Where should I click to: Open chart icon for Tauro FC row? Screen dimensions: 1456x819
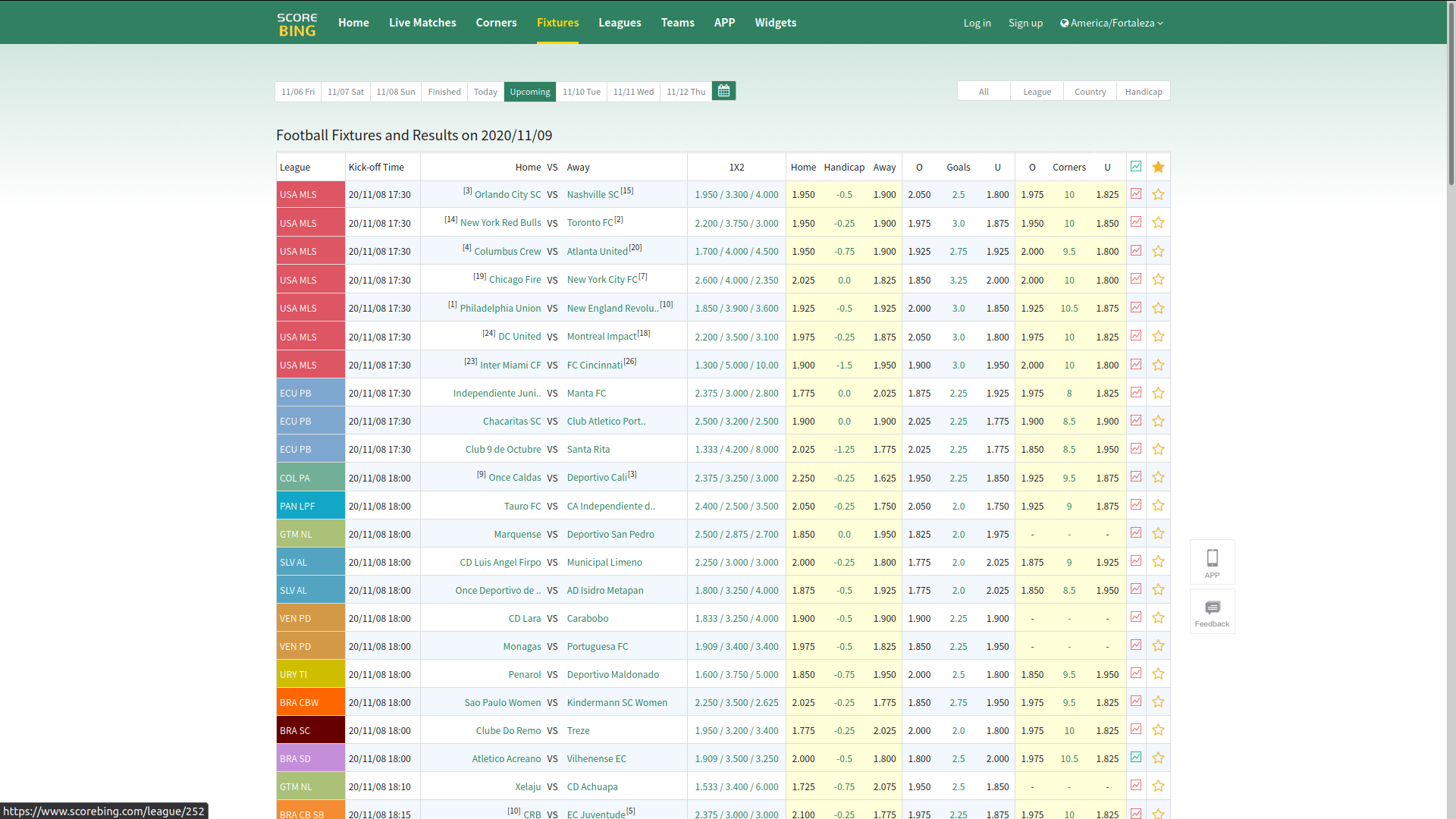[x=1136, y=504]
